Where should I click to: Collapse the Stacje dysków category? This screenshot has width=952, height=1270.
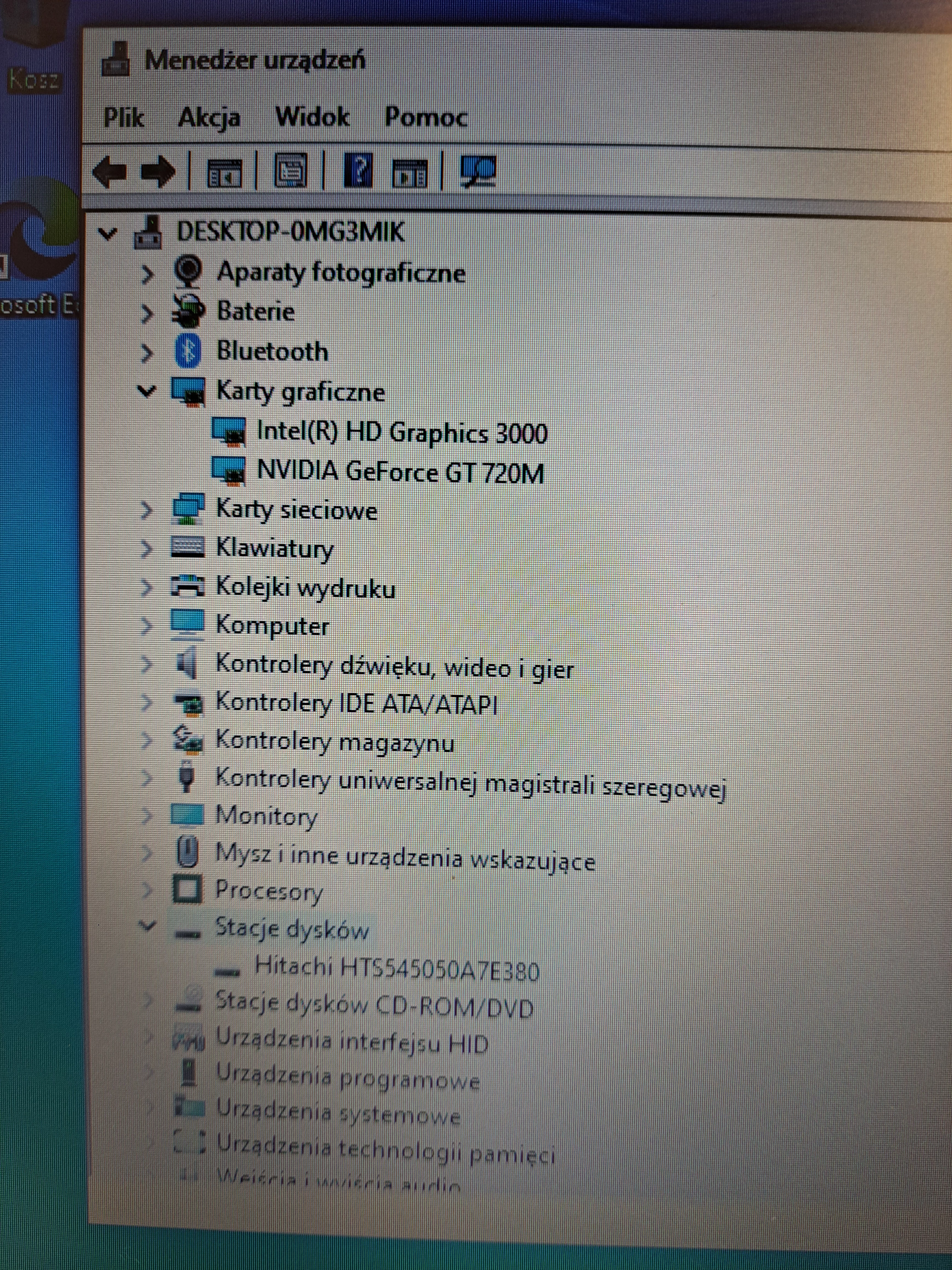pos(147,926)
